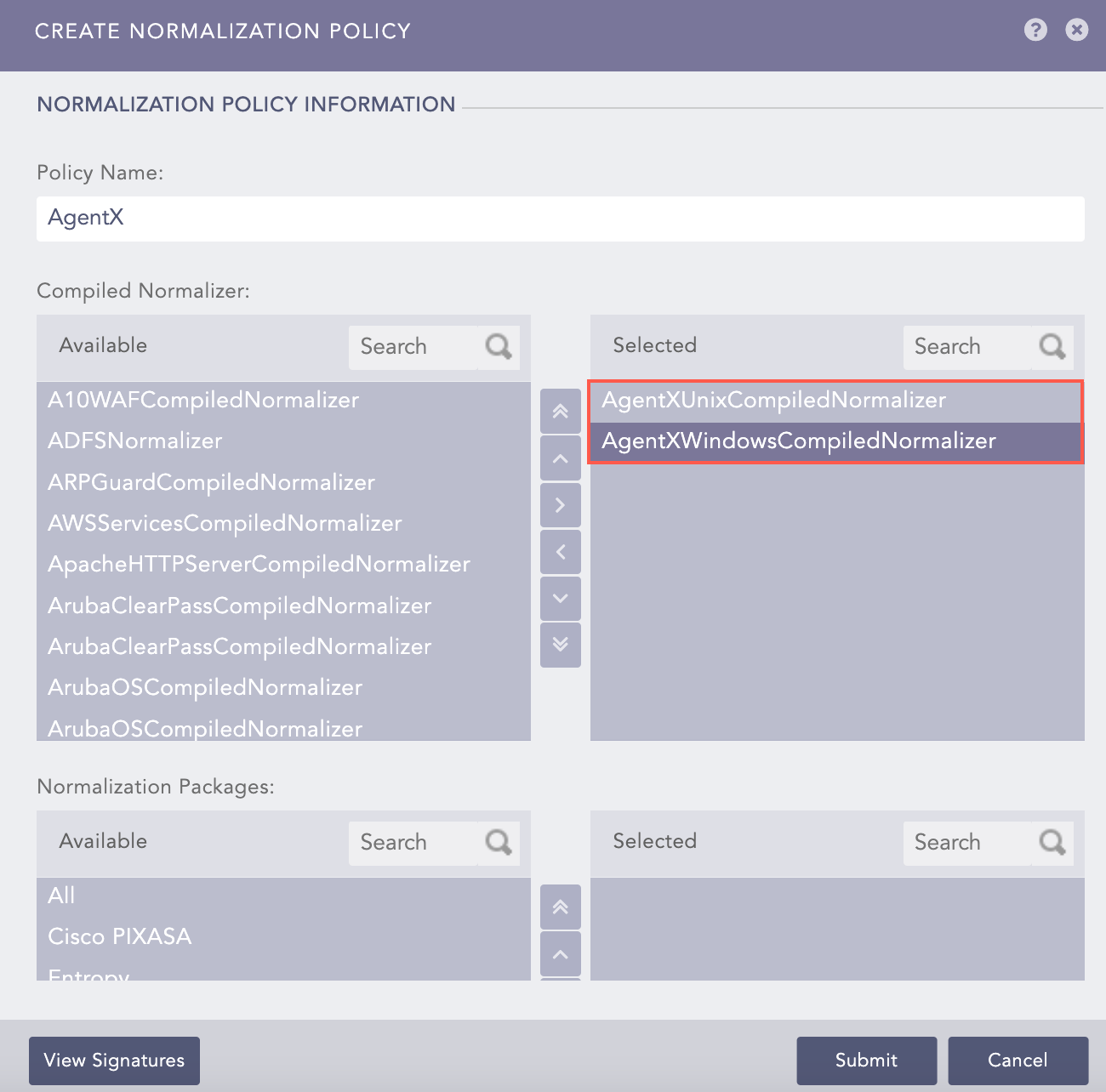Remove selected normalizer using left arrow button
1106x1092 pixels.
coord(560,552)
